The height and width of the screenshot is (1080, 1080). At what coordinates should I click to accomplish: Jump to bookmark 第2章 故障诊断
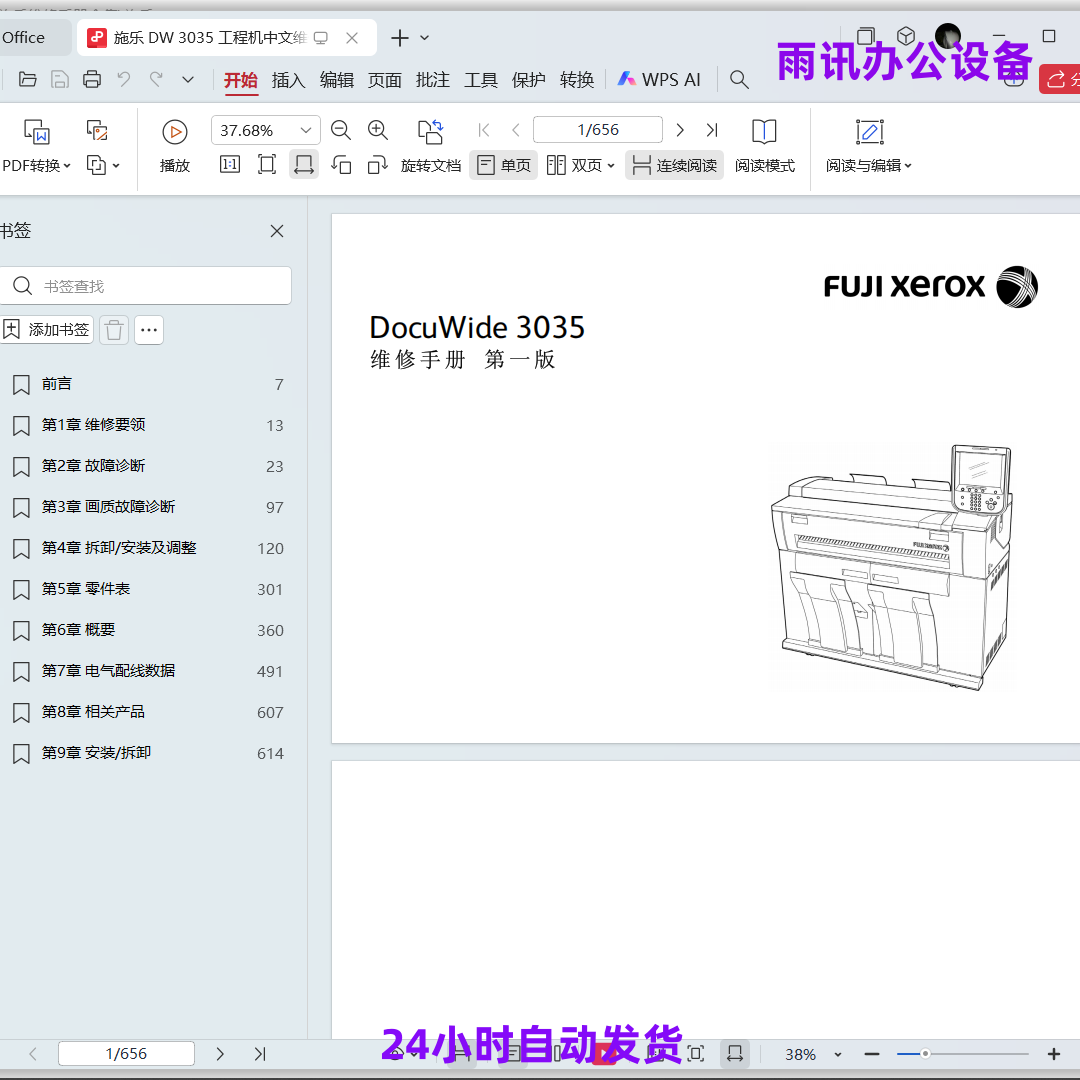point(147,466)
